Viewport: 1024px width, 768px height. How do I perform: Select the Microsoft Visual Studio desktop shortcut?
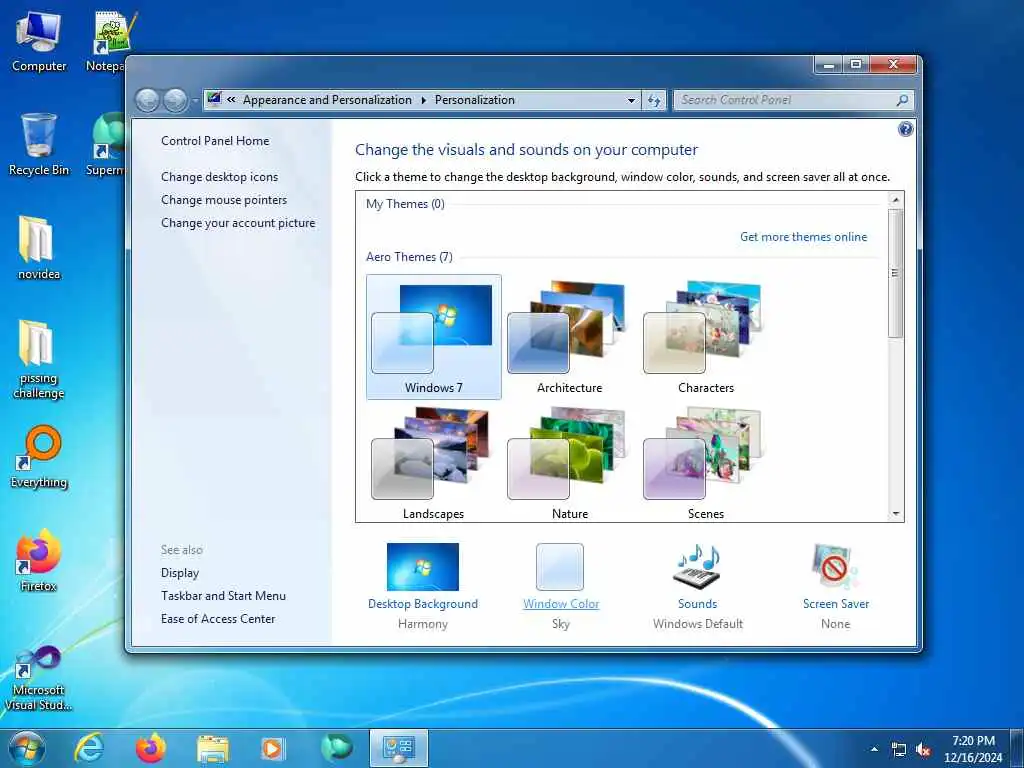coord(39,678)
